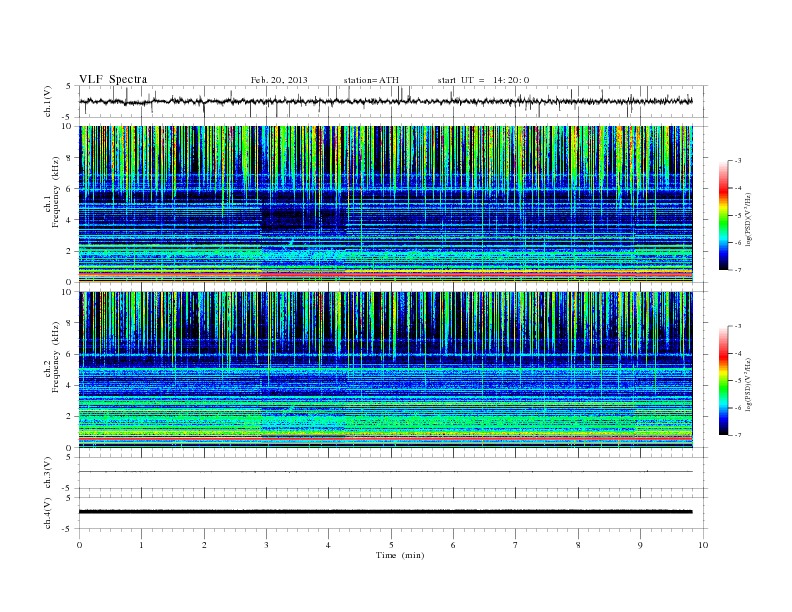Click inside the ch.1 spectrogram panel
The width and height of the screenshot is (792, 612).
click(385, 203)
